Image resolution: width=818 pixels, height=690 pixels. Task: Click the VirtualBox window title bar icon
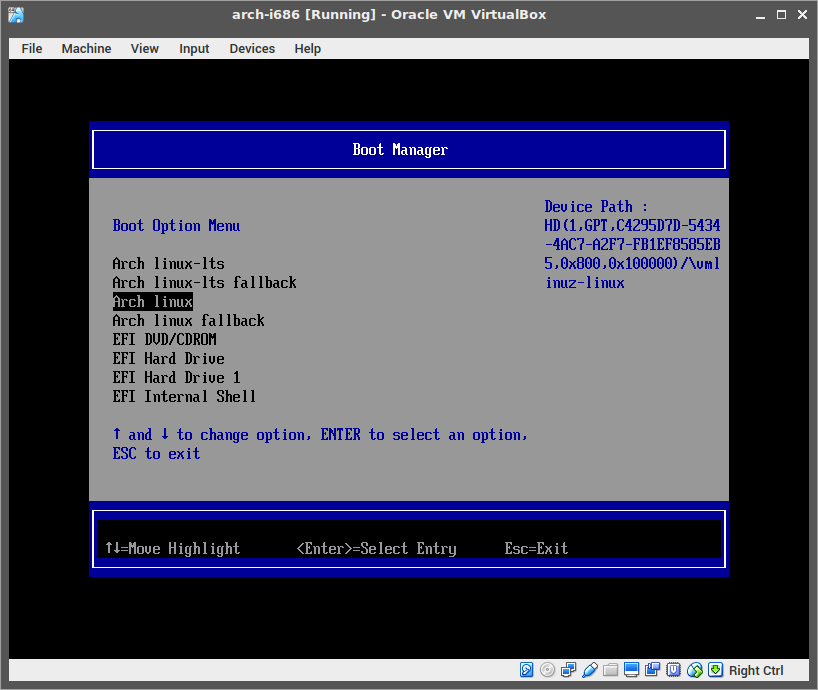pyautogui.click(x=16, y=15)
